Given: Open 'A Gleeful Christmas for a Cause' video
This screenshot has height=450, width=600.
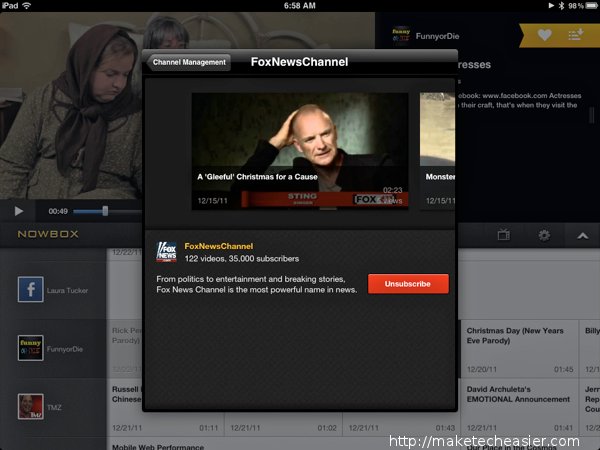Looking at the screenshot, I should coord(300,151).
